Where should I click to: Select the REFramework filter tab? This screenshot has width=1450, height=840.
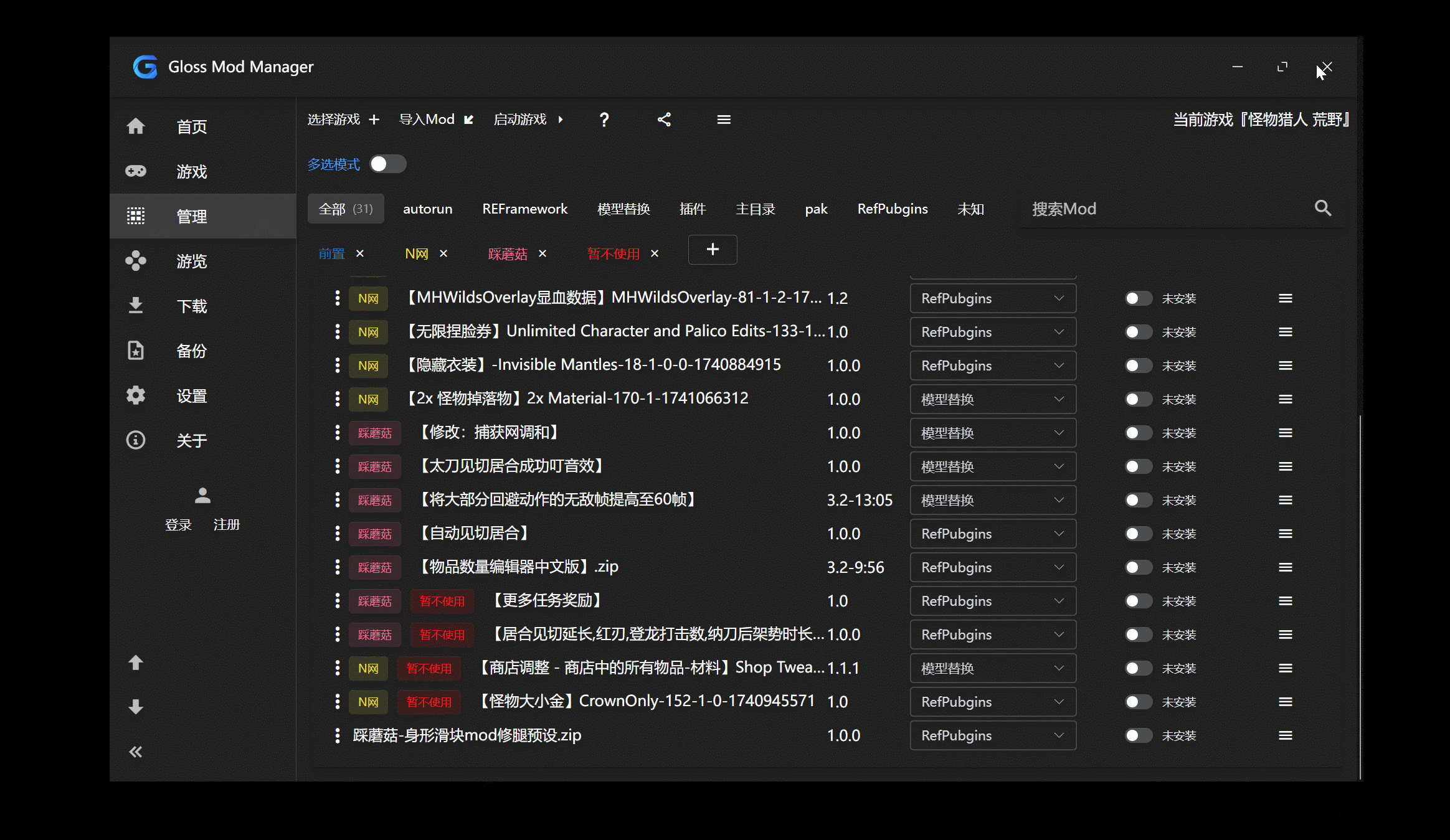click(525, 209)
